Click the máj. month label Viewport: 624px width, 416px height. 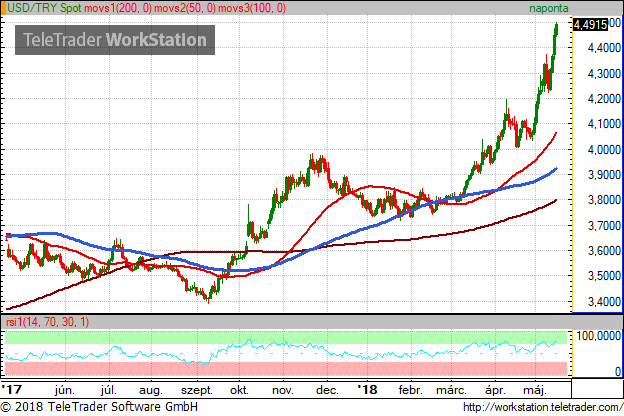point(534,391)
